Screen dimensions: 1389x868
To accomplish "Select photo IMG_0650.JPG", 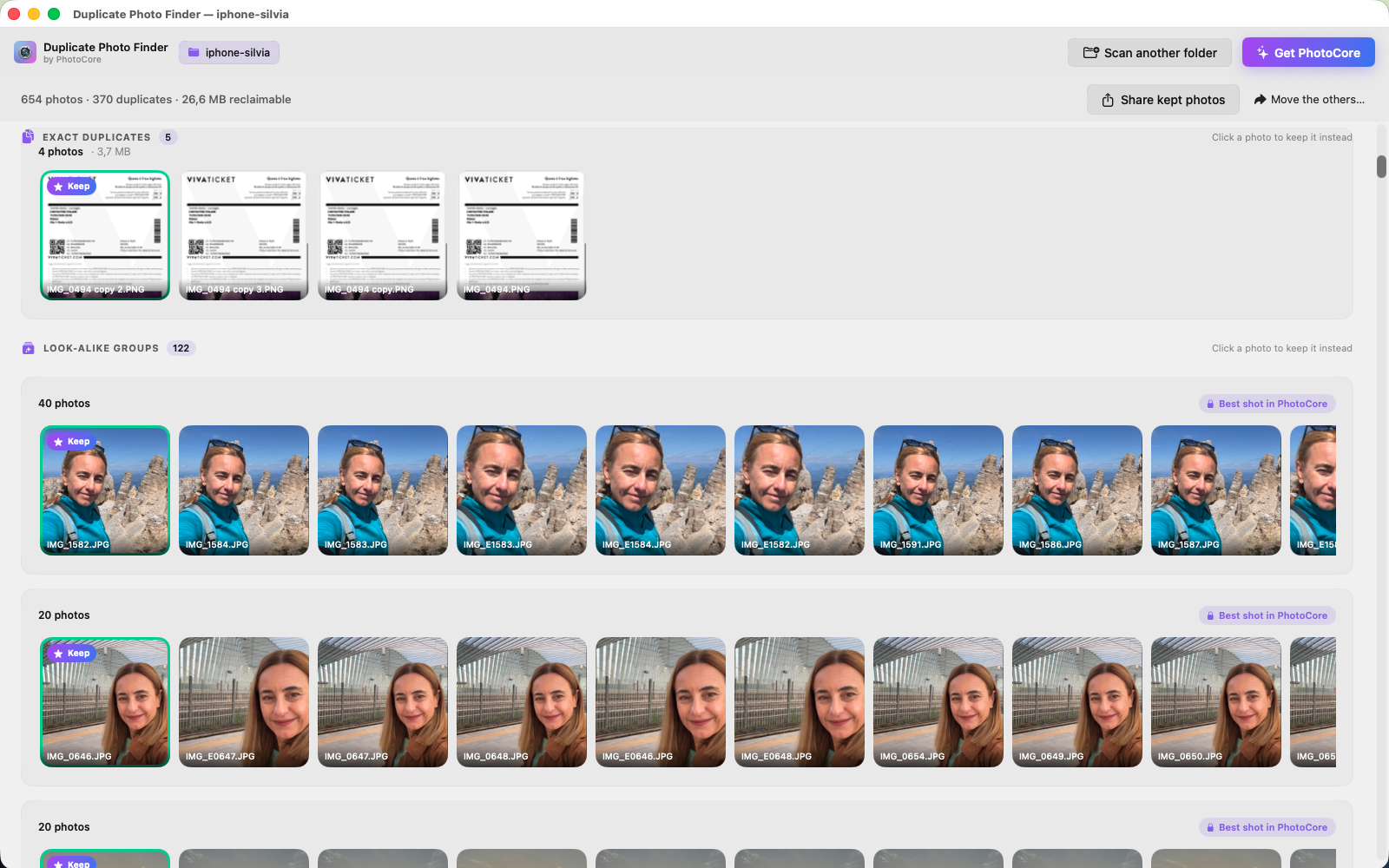I will pyautogui.click(x=1216, y=702).
